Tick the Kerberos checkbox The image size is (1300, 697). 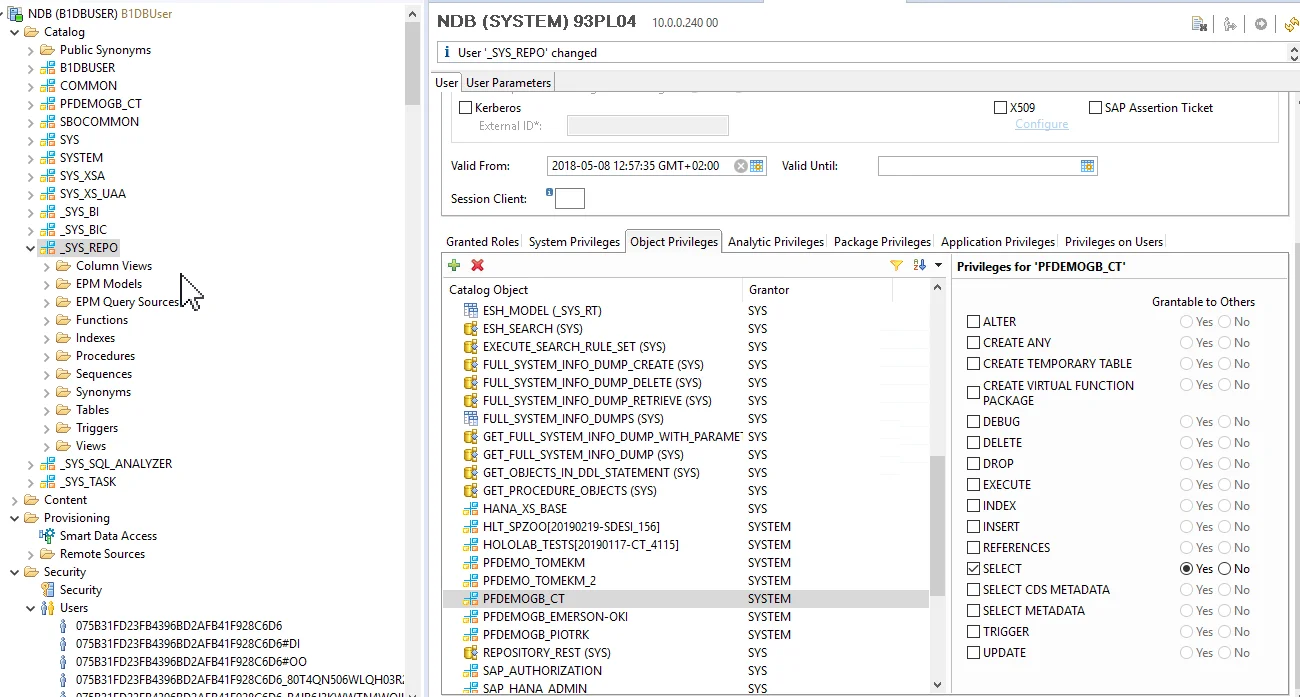click(465, 108)
